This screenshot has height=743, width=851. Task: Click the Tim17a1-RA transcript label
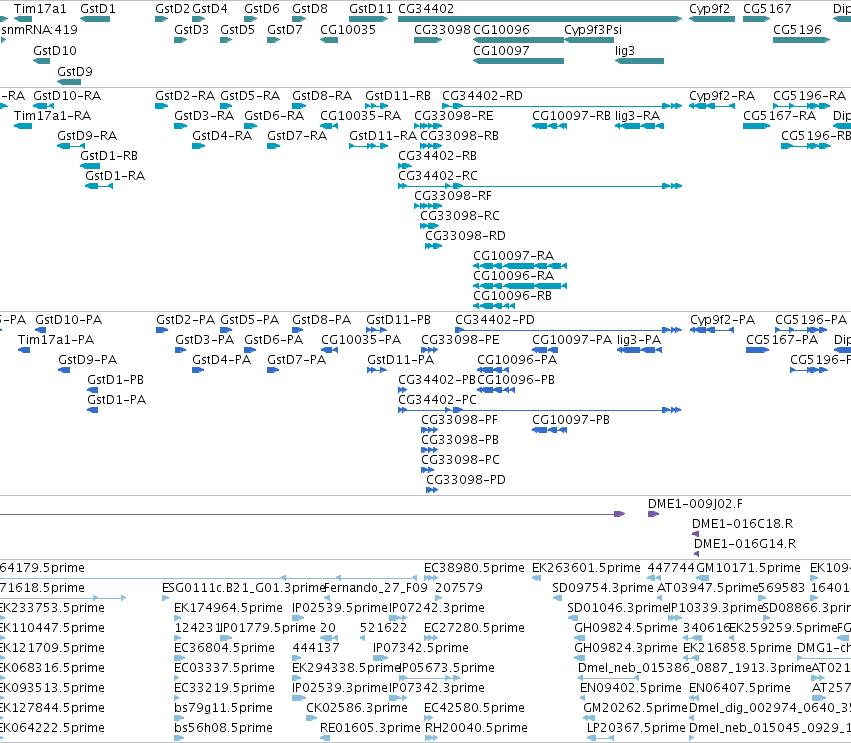tap(53, 116)
